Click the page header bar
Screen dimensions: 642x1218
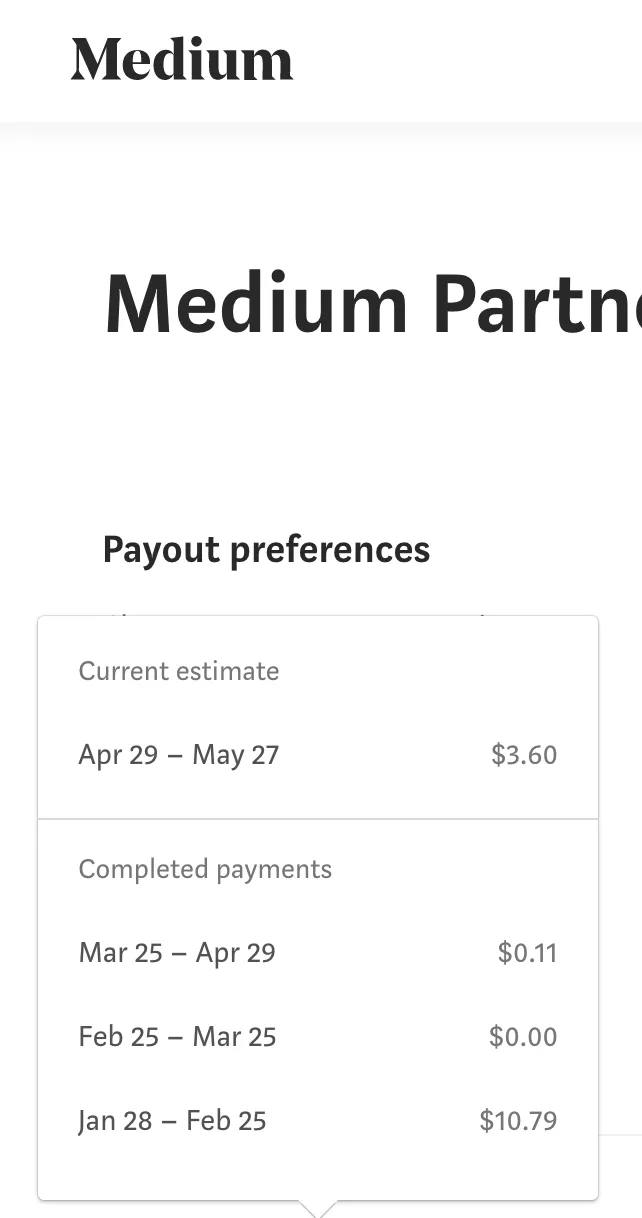(320, 60)
